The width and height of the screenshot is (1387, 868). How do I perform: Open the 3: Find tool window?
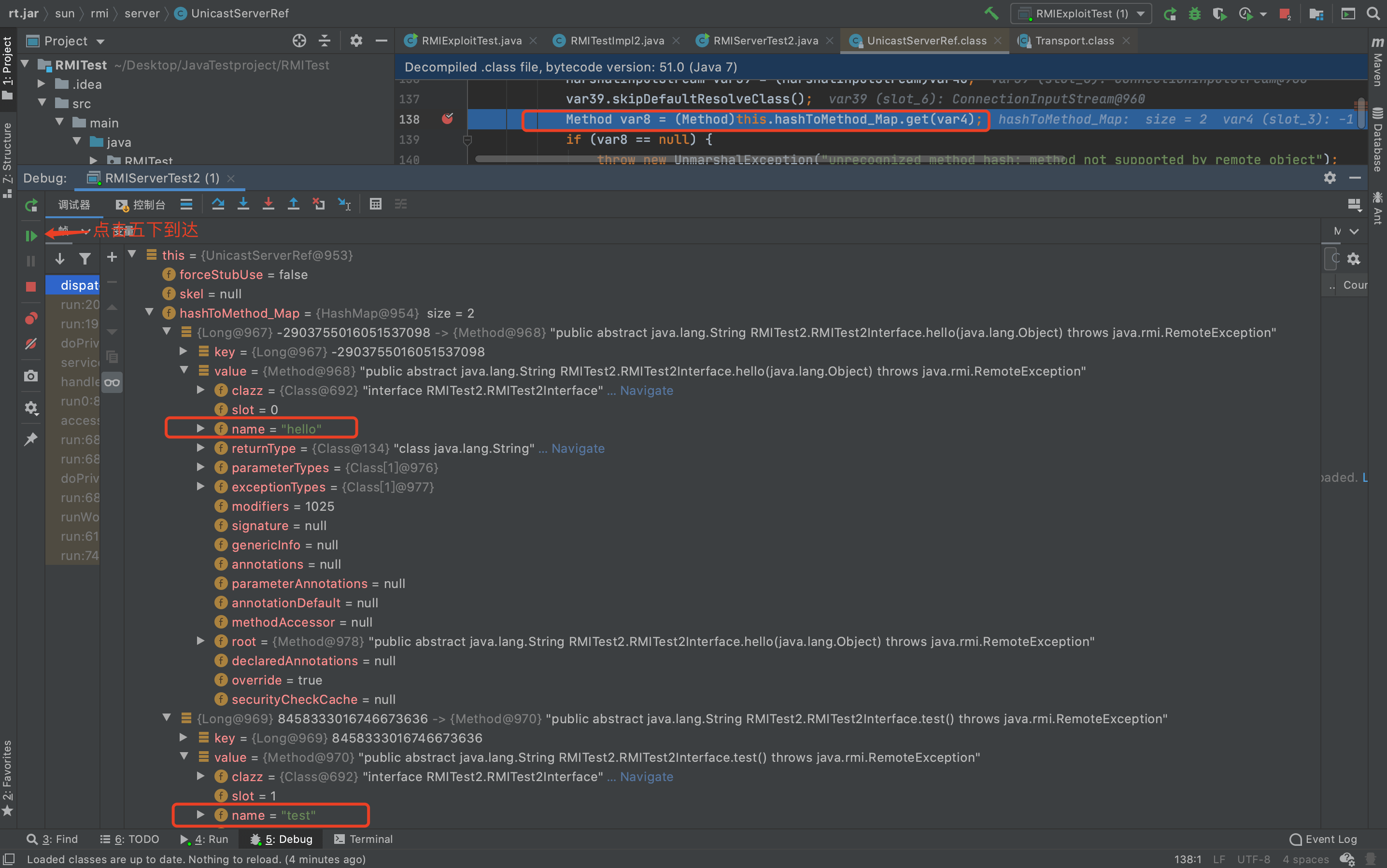point(52,839)
